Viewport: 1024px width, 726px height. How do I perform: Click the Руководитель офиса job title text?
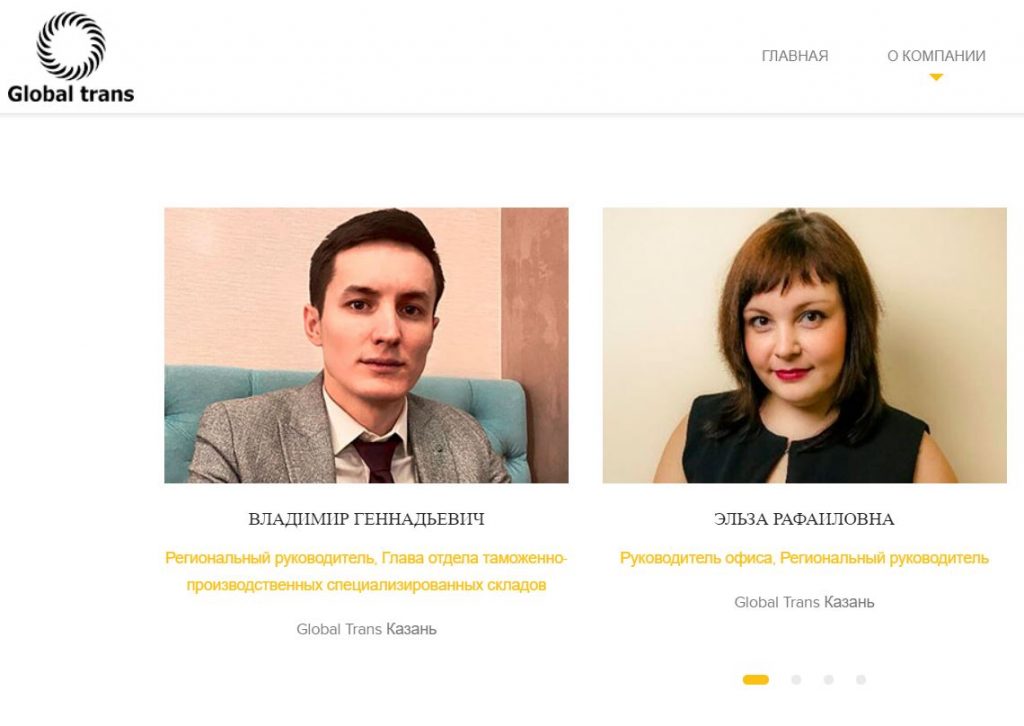point(696,558)
